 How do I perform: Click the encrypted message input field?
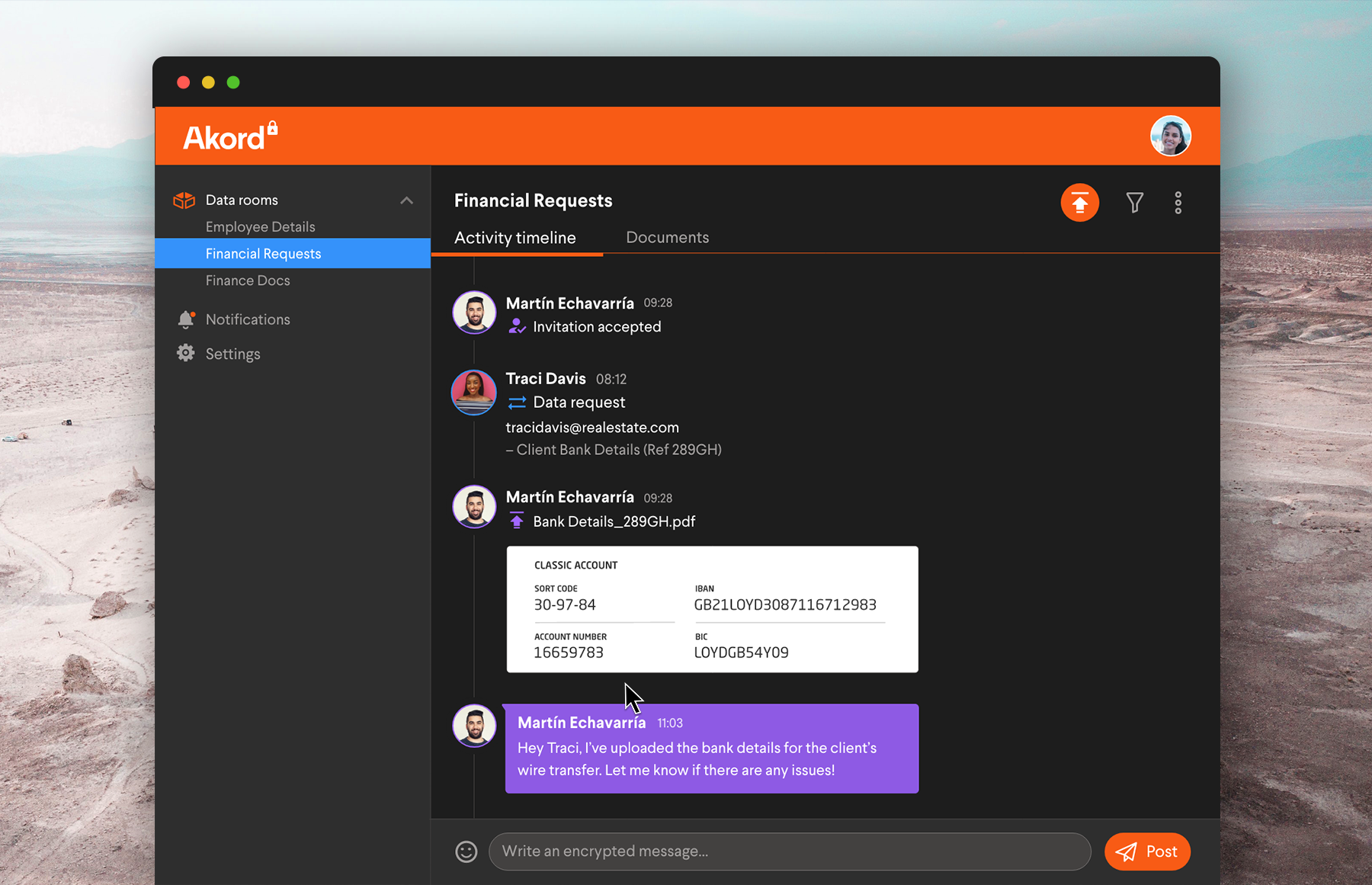coord(790,851)
